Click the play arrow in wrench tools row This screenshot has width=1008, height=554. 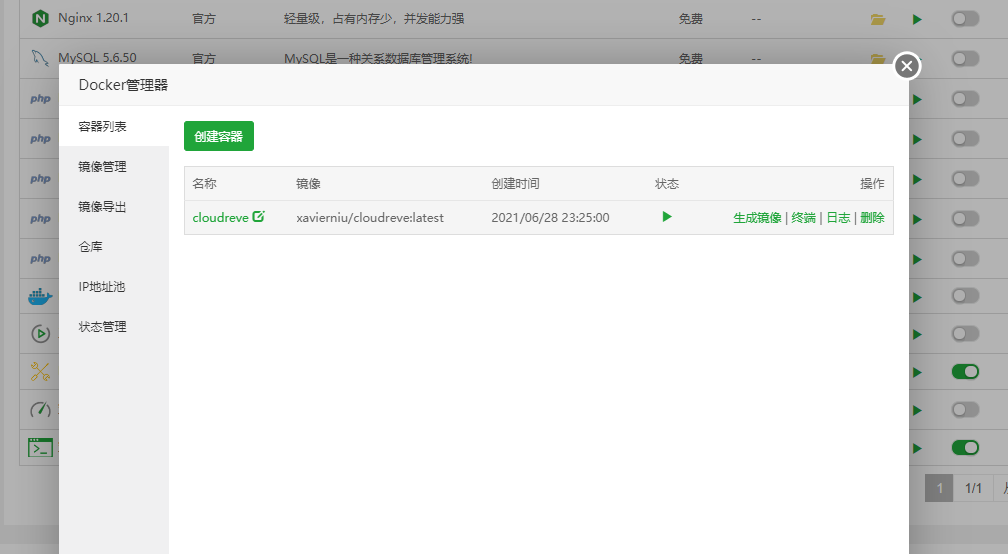pos(917,372)
